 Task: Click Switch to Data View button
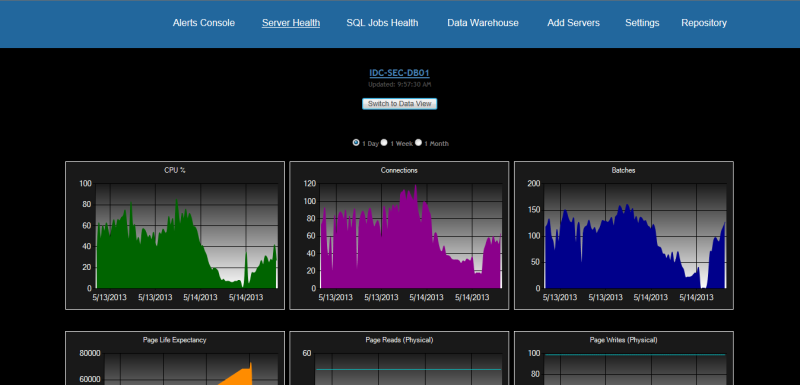399,104
